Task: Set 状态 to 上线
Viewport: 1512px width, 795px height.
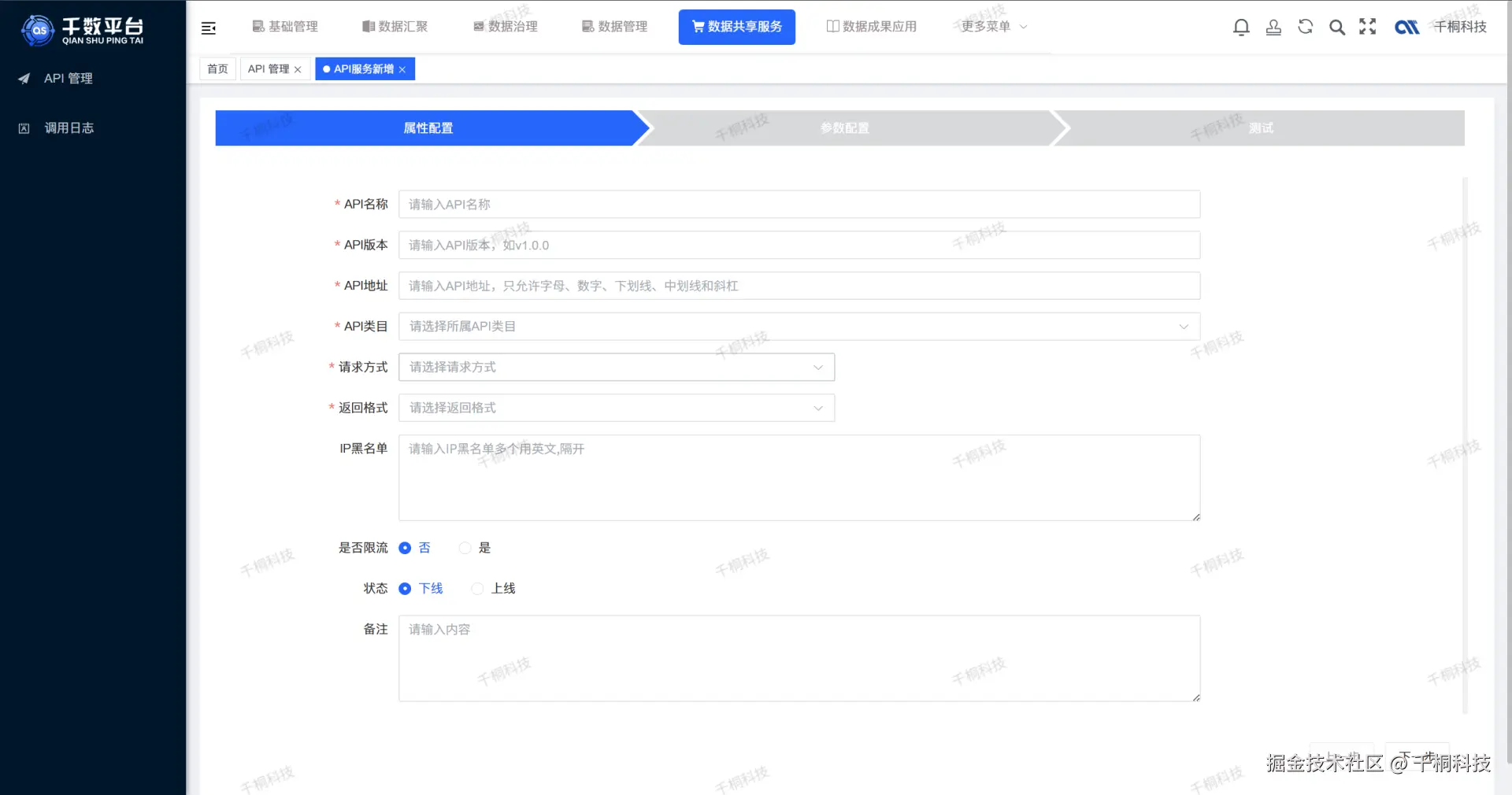Action: tap(477, 588)
